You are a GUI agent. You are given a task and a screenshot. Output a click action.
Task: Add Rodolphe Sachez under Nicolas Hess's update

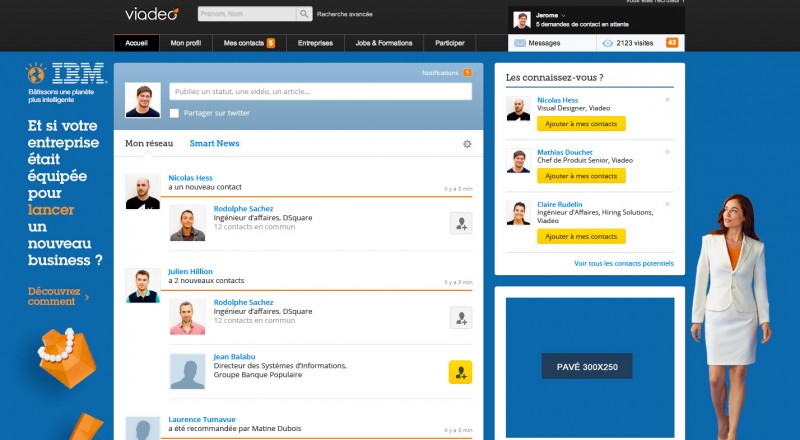tap(460, 224)
